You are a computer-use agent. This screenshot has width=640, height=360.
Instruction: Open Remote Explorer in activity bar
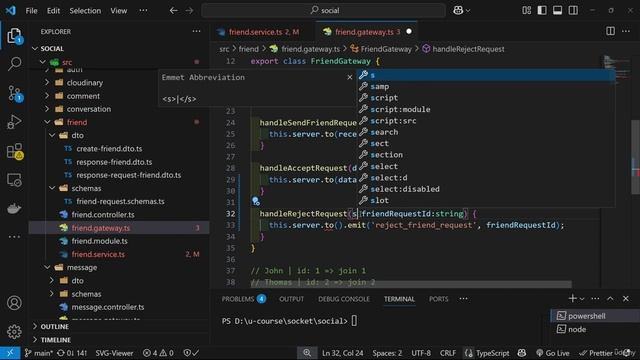(14, 180)
